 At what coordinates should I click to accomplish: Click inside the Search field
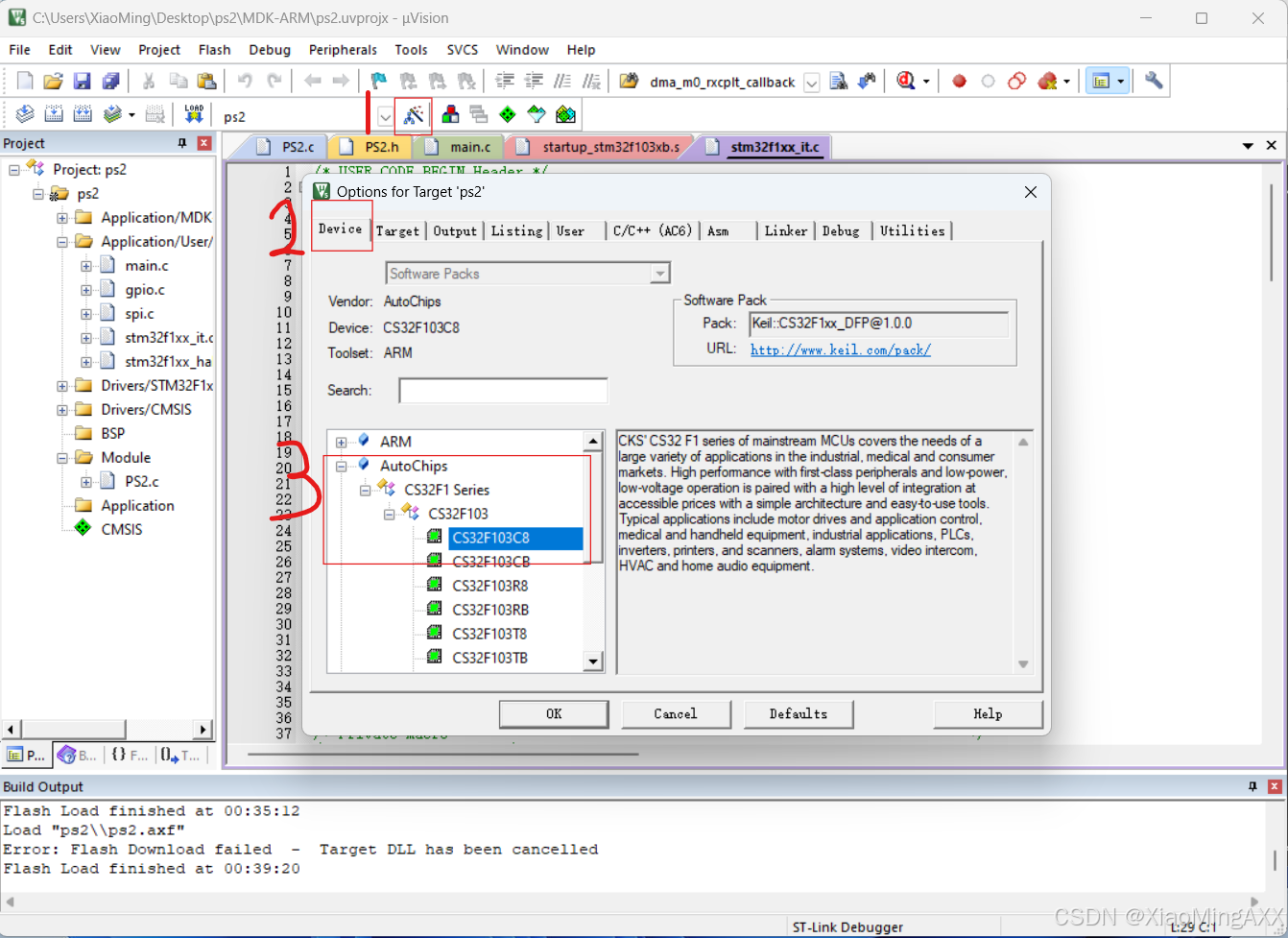pos(503,390)
